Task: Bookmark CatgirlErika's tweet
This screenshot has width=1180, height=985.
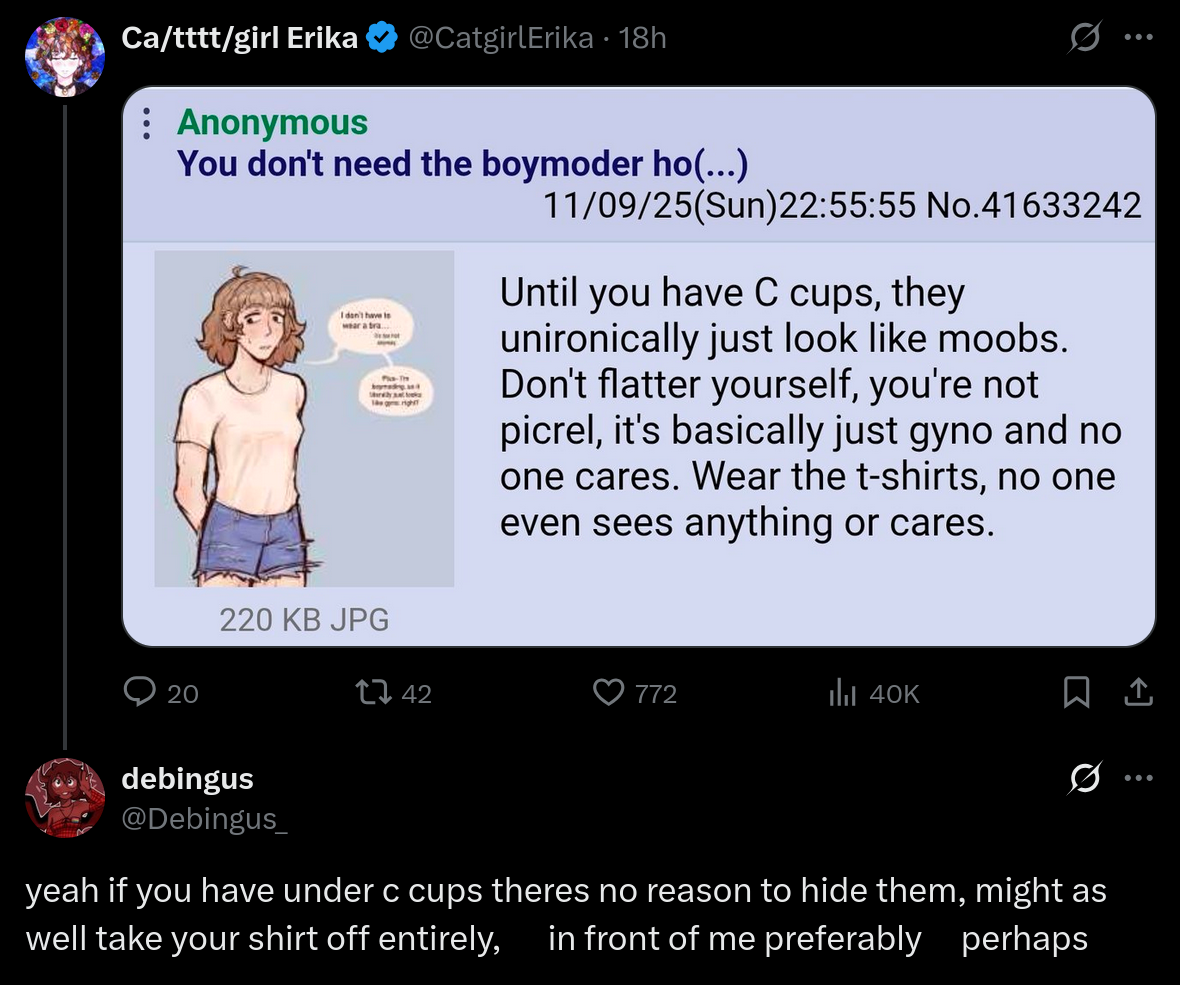Action: pos(1075,692)
